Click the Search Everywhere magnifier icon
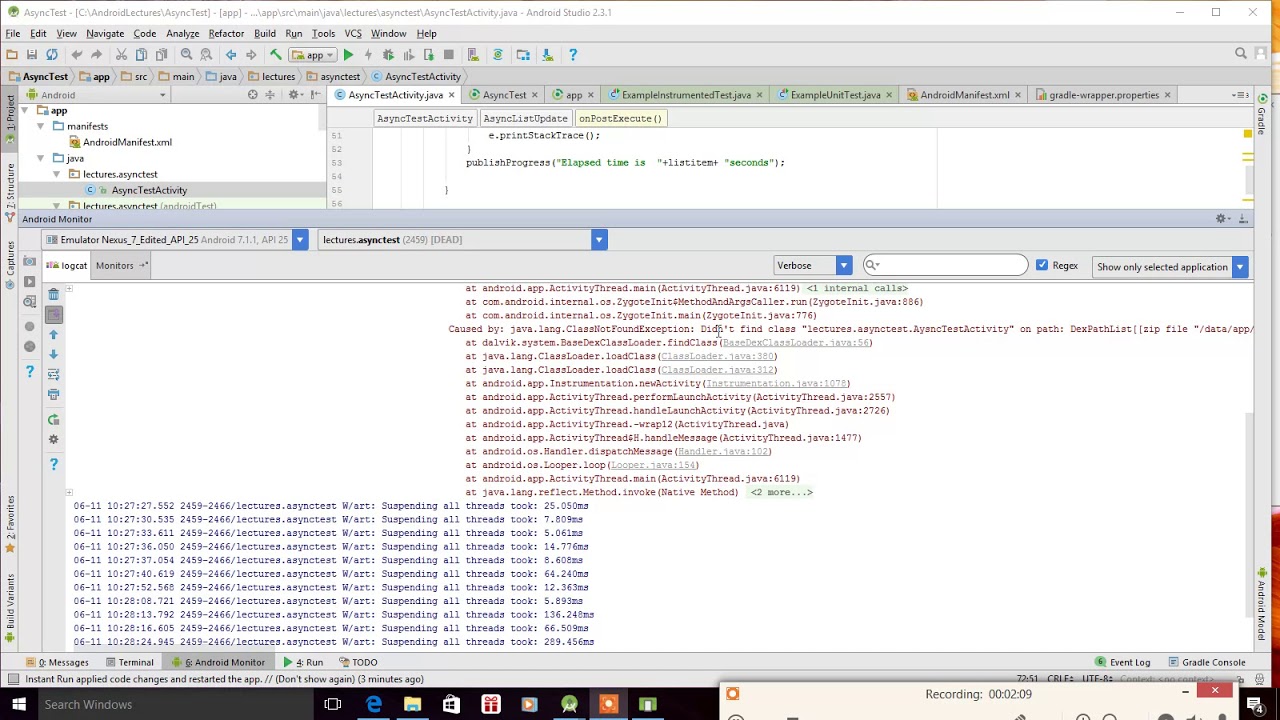 coord(1241,54)
